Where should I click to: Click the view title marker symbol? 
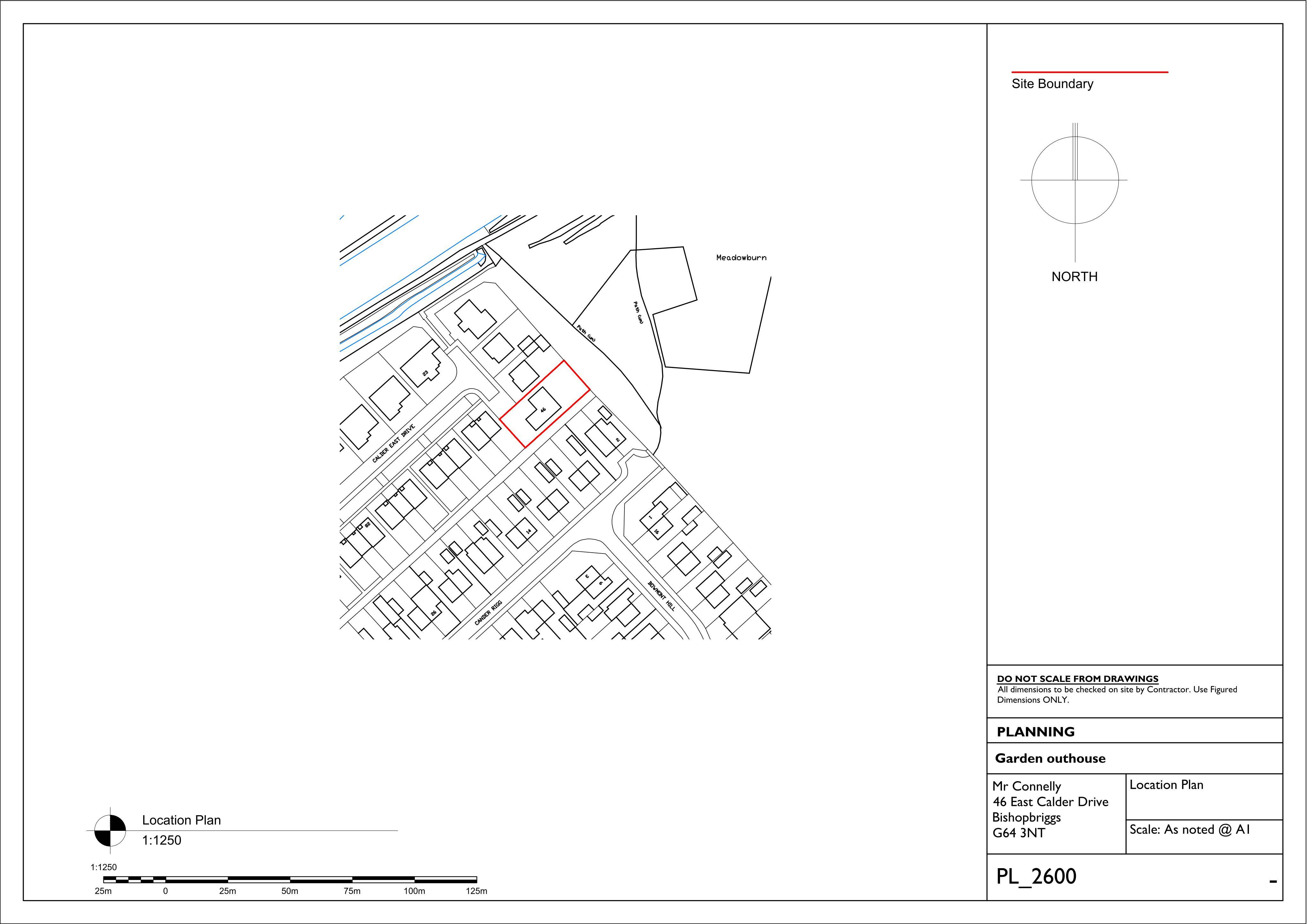click(110, 831)
